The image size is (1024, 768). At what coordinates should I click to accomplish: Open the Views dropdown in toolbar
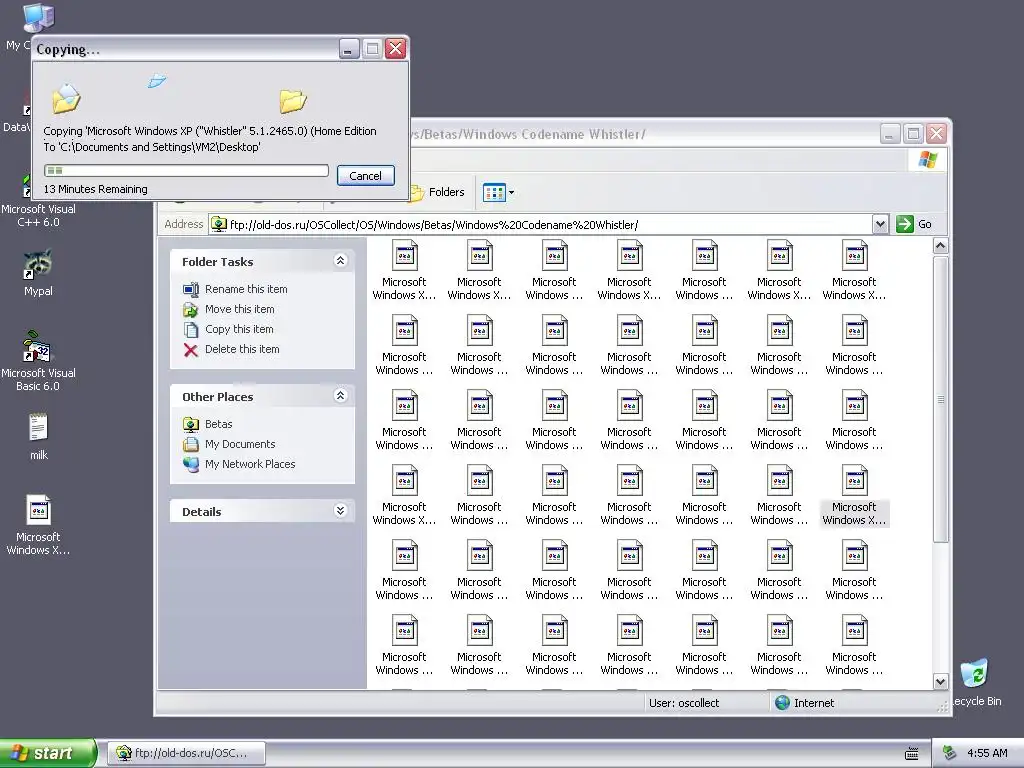pos(498,192)
